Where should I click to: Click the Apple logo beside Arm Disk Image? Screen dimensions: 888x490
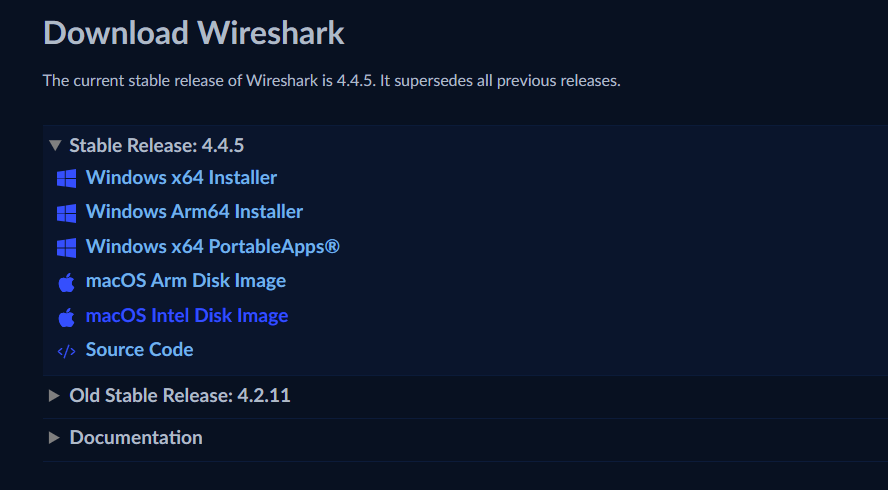tap(67, 282)
